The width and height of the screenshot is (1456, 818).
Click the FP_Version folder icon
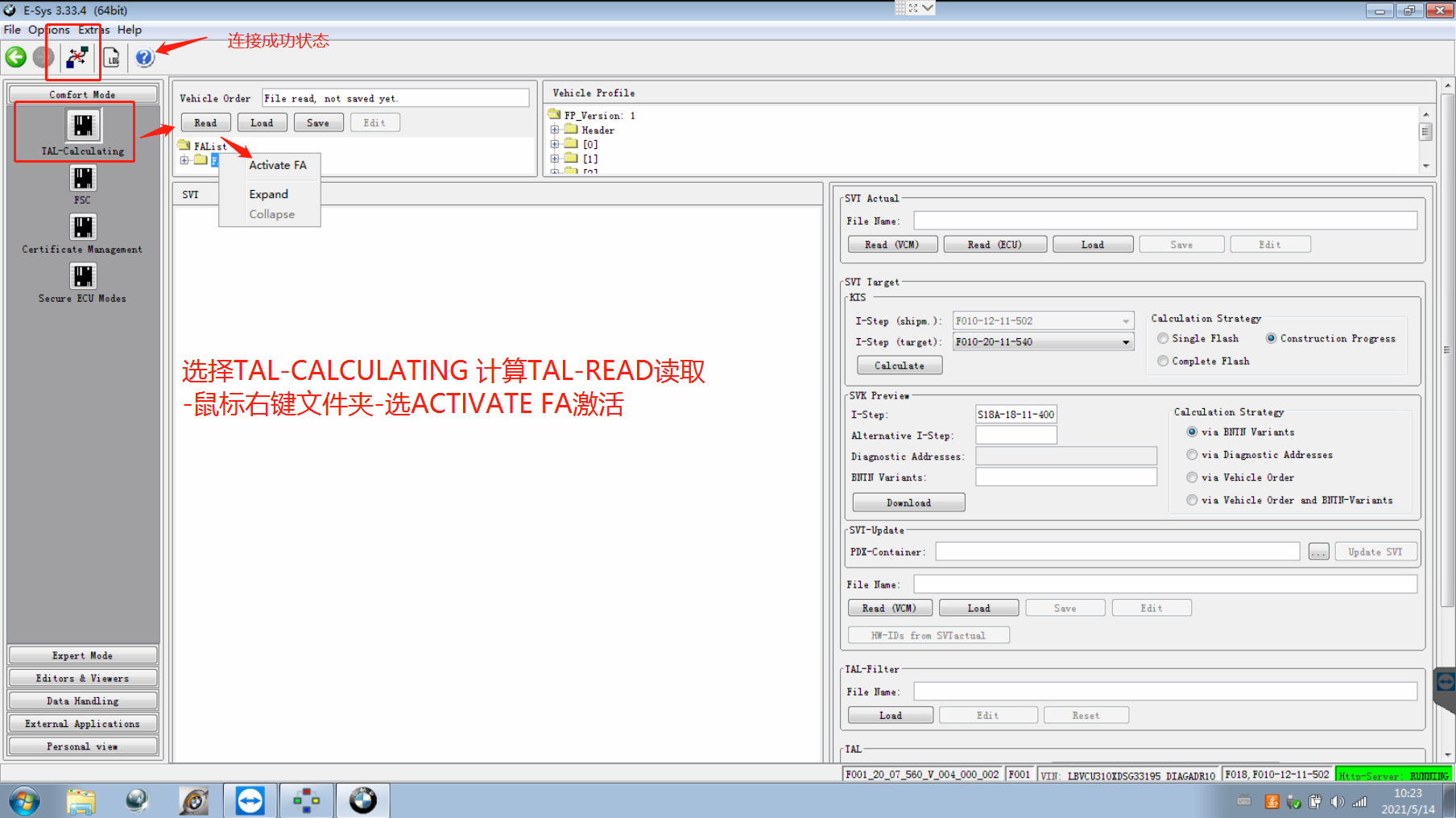[555, 115]
